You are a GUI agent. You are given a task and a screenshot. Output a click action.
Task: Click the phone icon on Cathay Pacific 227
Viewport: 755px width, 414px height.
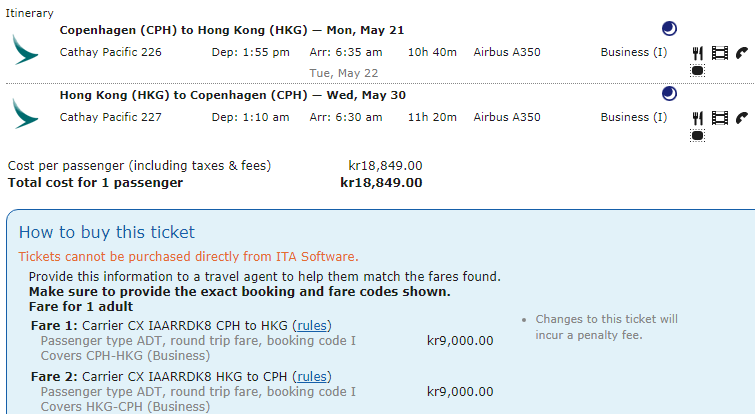(x=741, y=118)
